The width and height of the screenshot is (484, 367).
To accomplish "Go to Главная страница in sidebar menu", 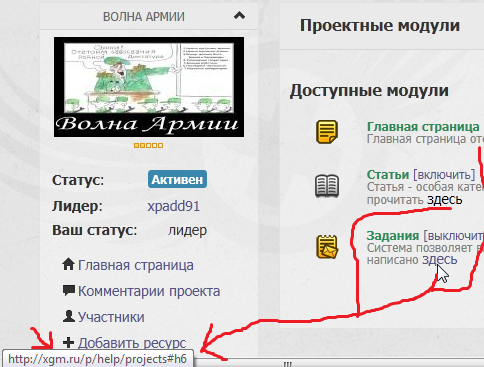I will click(136, 265).
